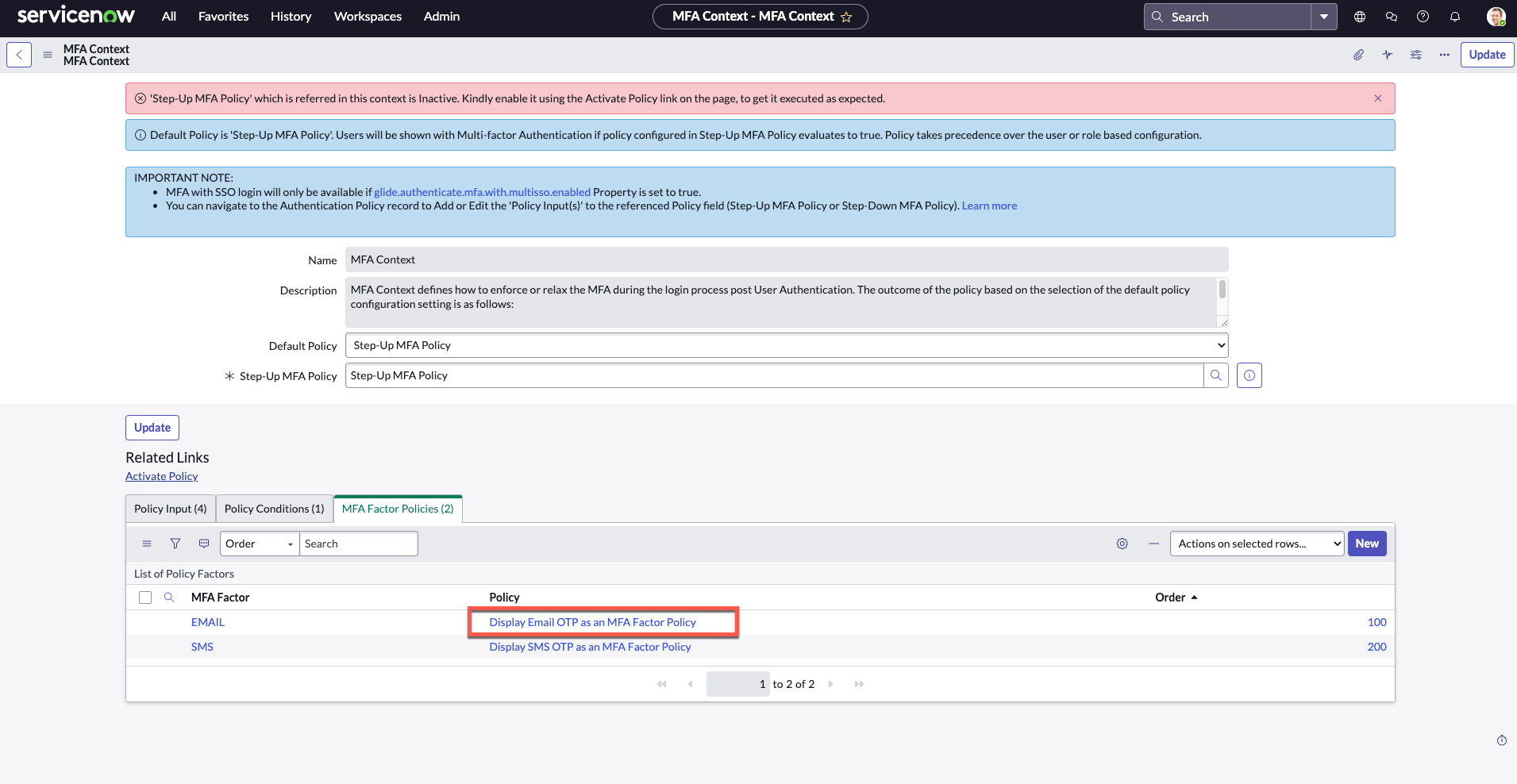
Task: Look up Step-Up MFA Policy with magnifier
Action: point(1216,375)
